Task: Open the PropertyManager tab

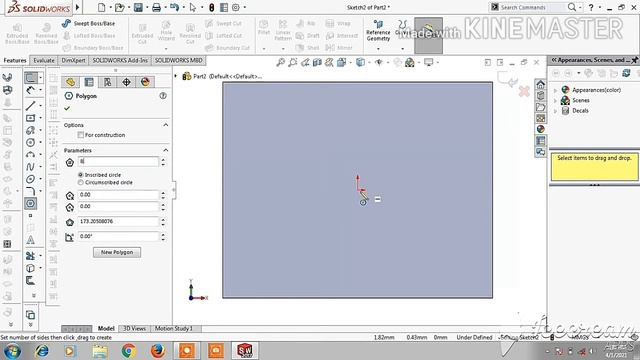Action: pyautogui.click(x=89, y=82)
